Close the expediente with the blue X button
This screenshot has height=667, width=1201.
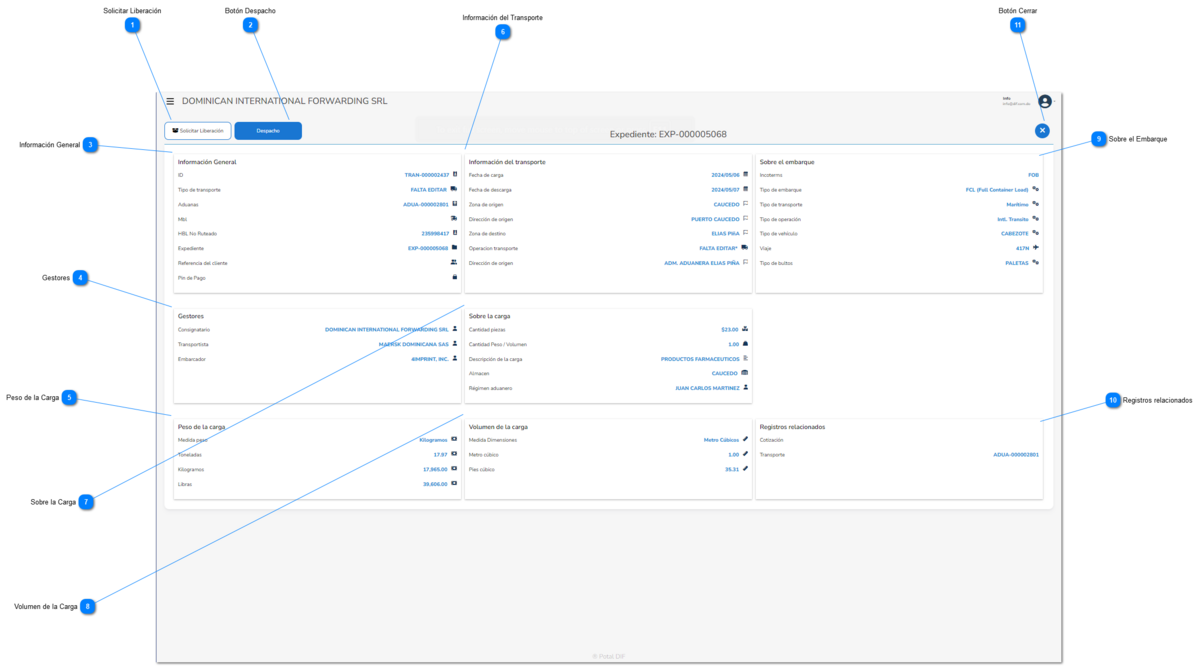pyautogui.click(x=1043, y=131)
